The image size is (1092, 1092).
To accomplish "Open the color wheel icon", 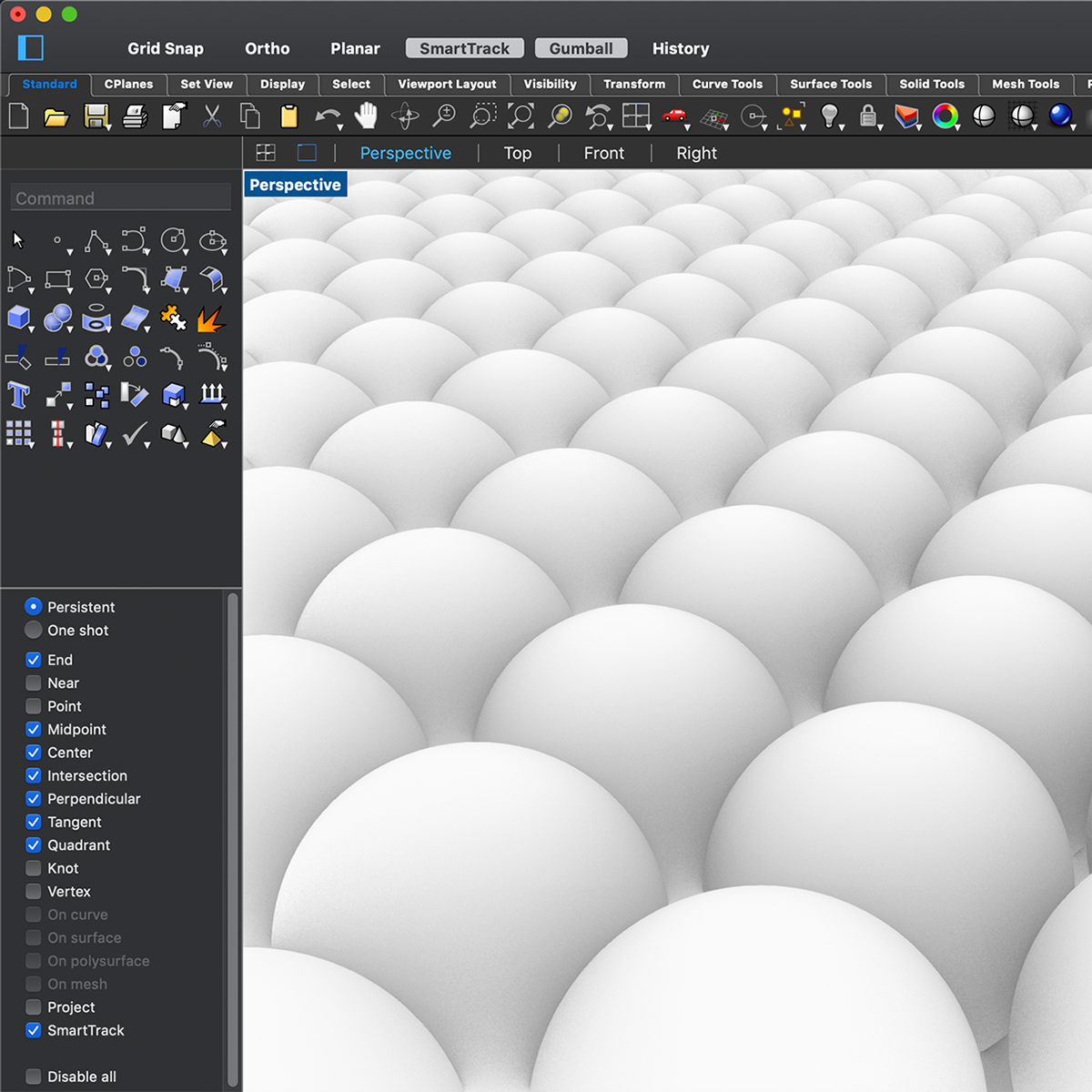I will pyautogui.click(x=945, y=116).
